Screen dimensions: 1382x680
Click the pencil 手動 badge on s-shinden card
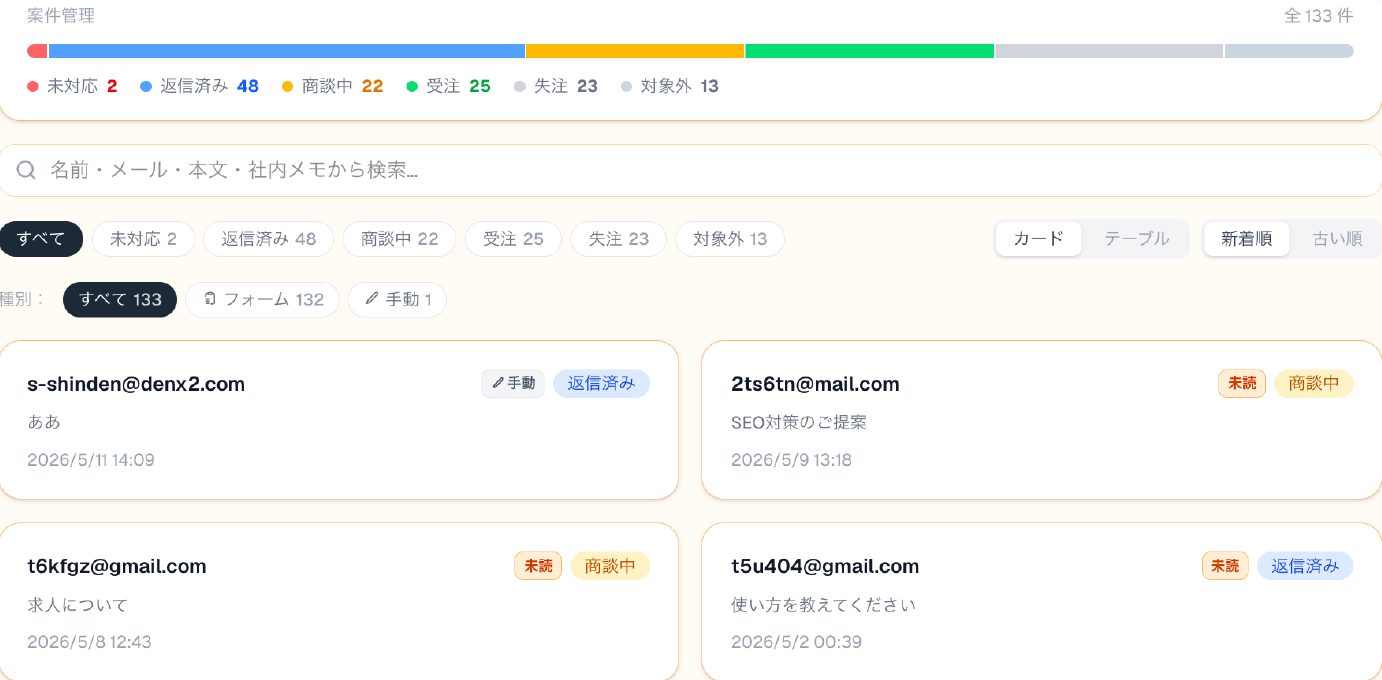pyautogui.click(x=512, y=383)
